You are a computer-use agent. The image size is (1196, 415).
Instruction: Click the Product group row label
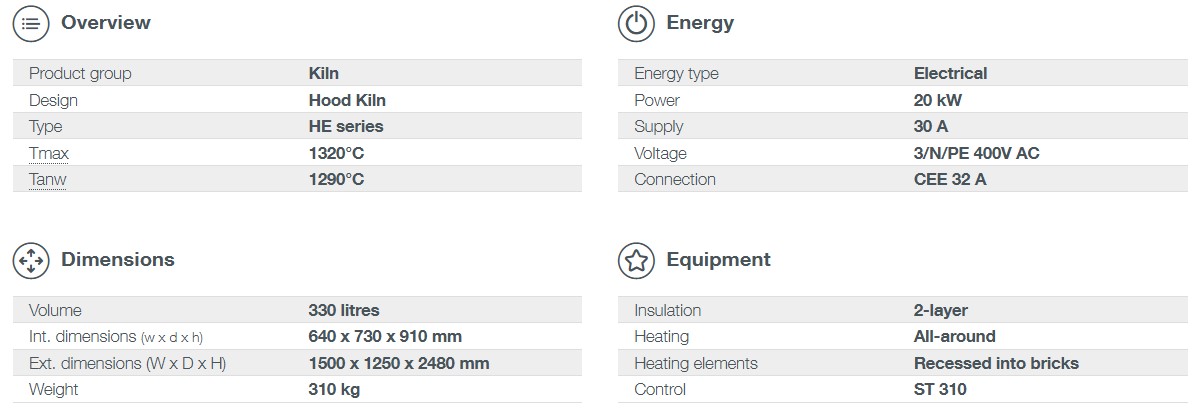click(x=80, y=73)
